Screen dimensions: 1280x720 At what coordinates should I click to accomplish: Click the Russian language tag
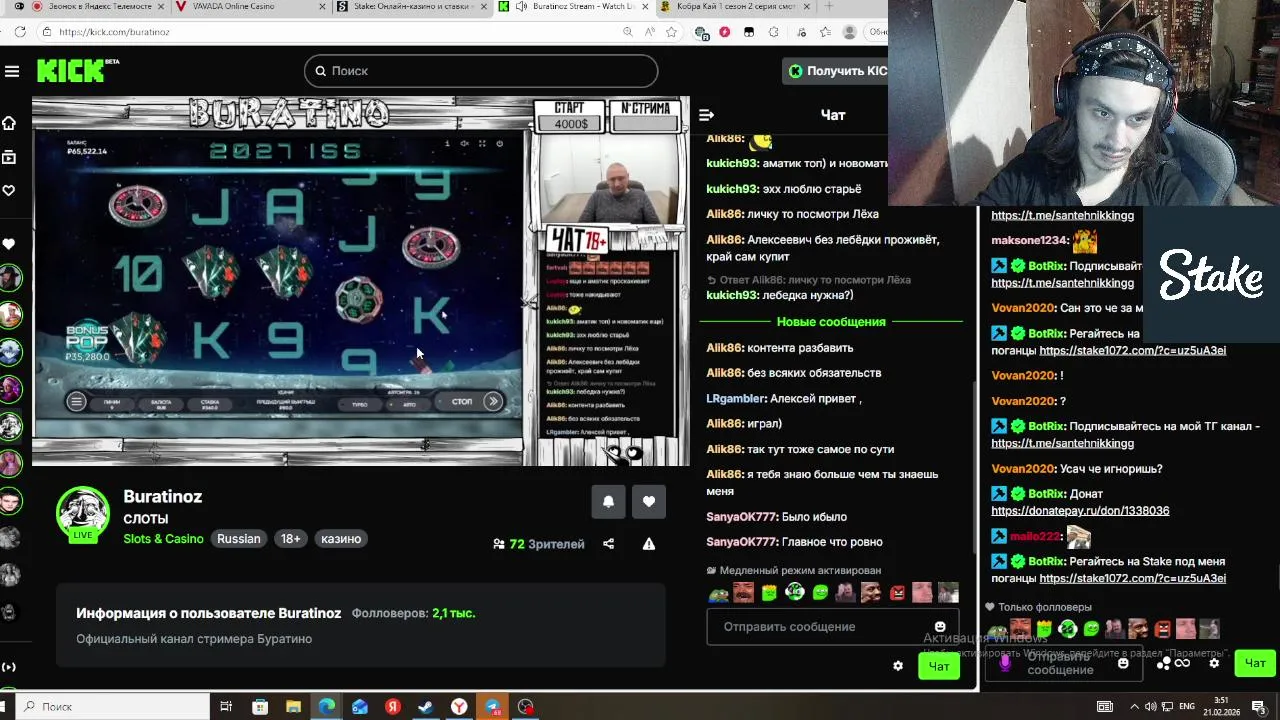pos(238,539)
